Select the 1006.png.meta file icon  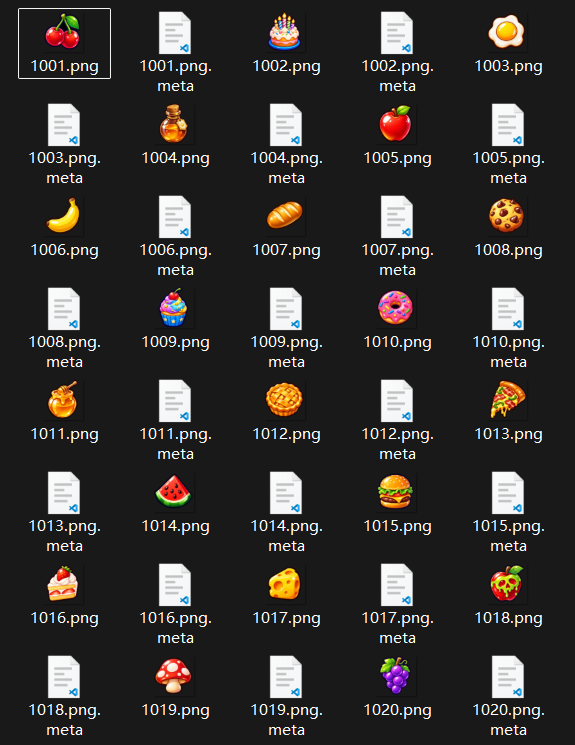coord(174,217)
